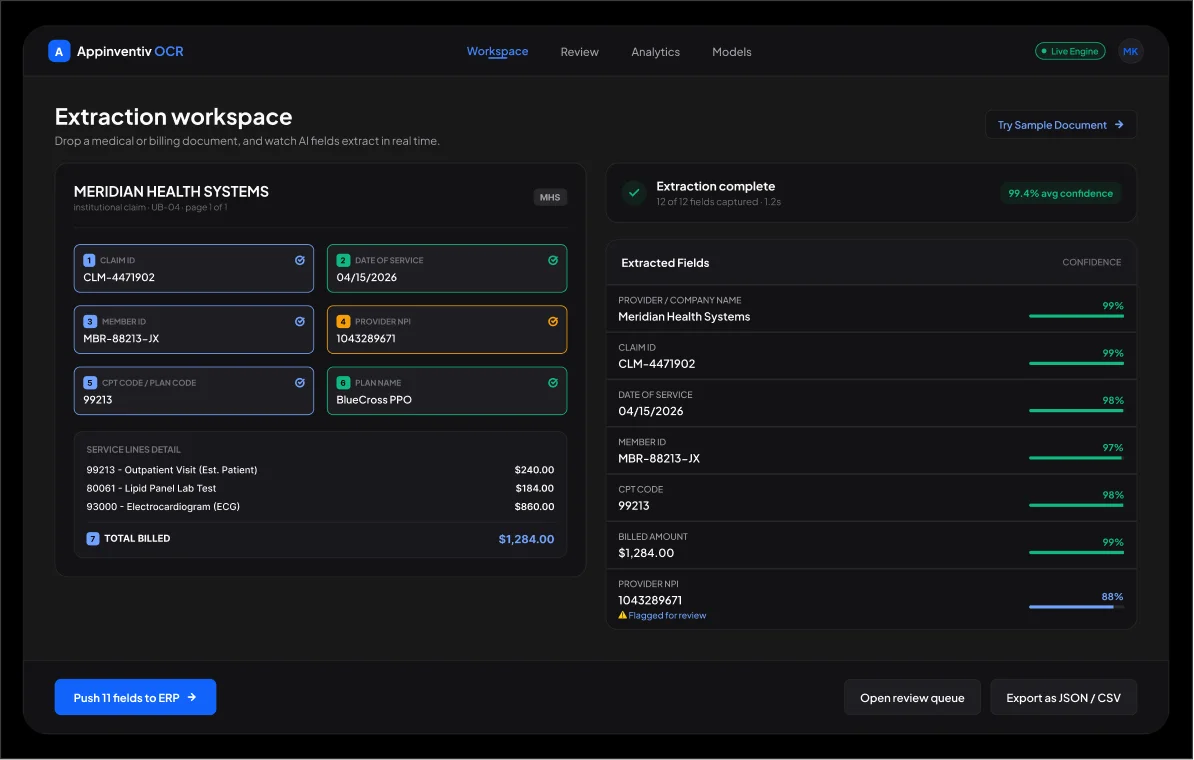Click the $1,284.00 total billed amount

pyautogui.click(x=526, y=539)
